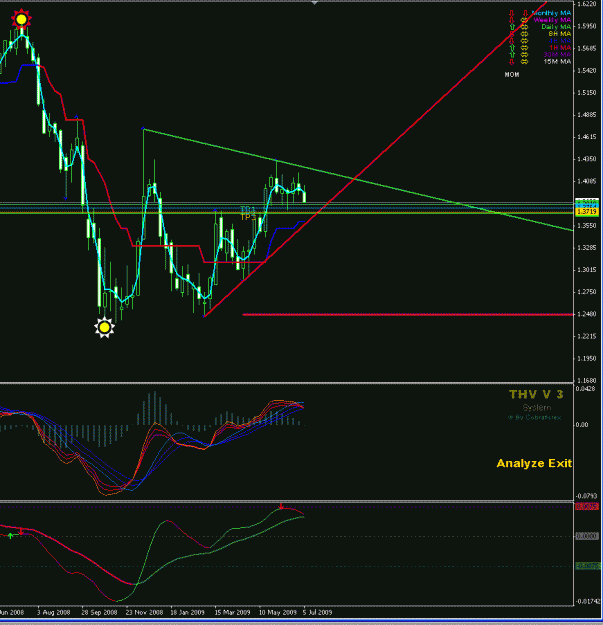
Task: Click the 1.2400 price axis value
Action: pos(587,314)
